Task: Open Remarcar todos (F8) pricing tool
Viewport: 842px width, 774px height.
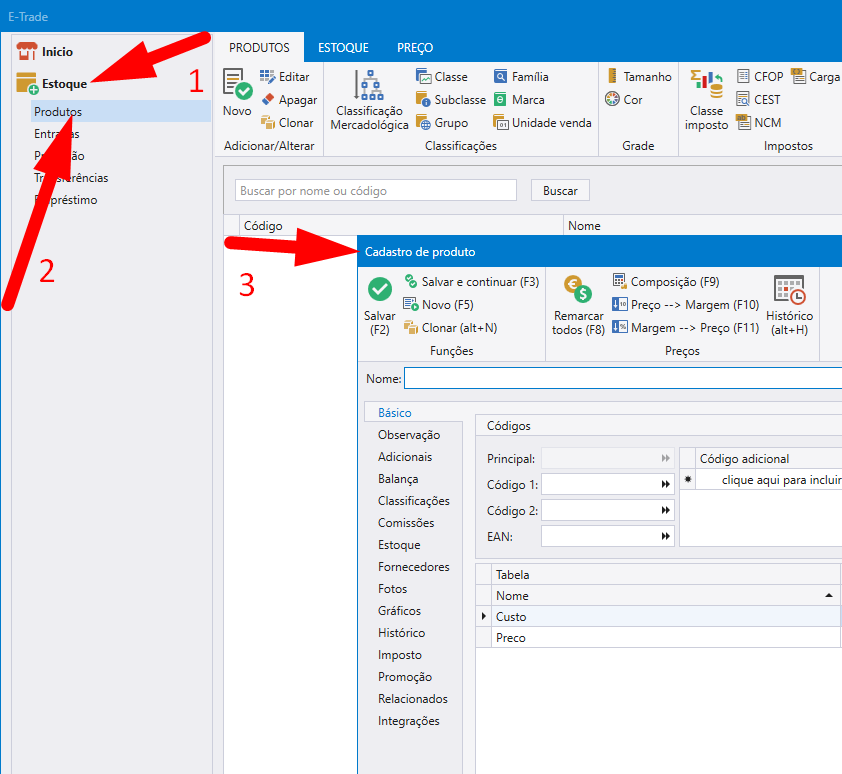Action: [x=578, y=290]
